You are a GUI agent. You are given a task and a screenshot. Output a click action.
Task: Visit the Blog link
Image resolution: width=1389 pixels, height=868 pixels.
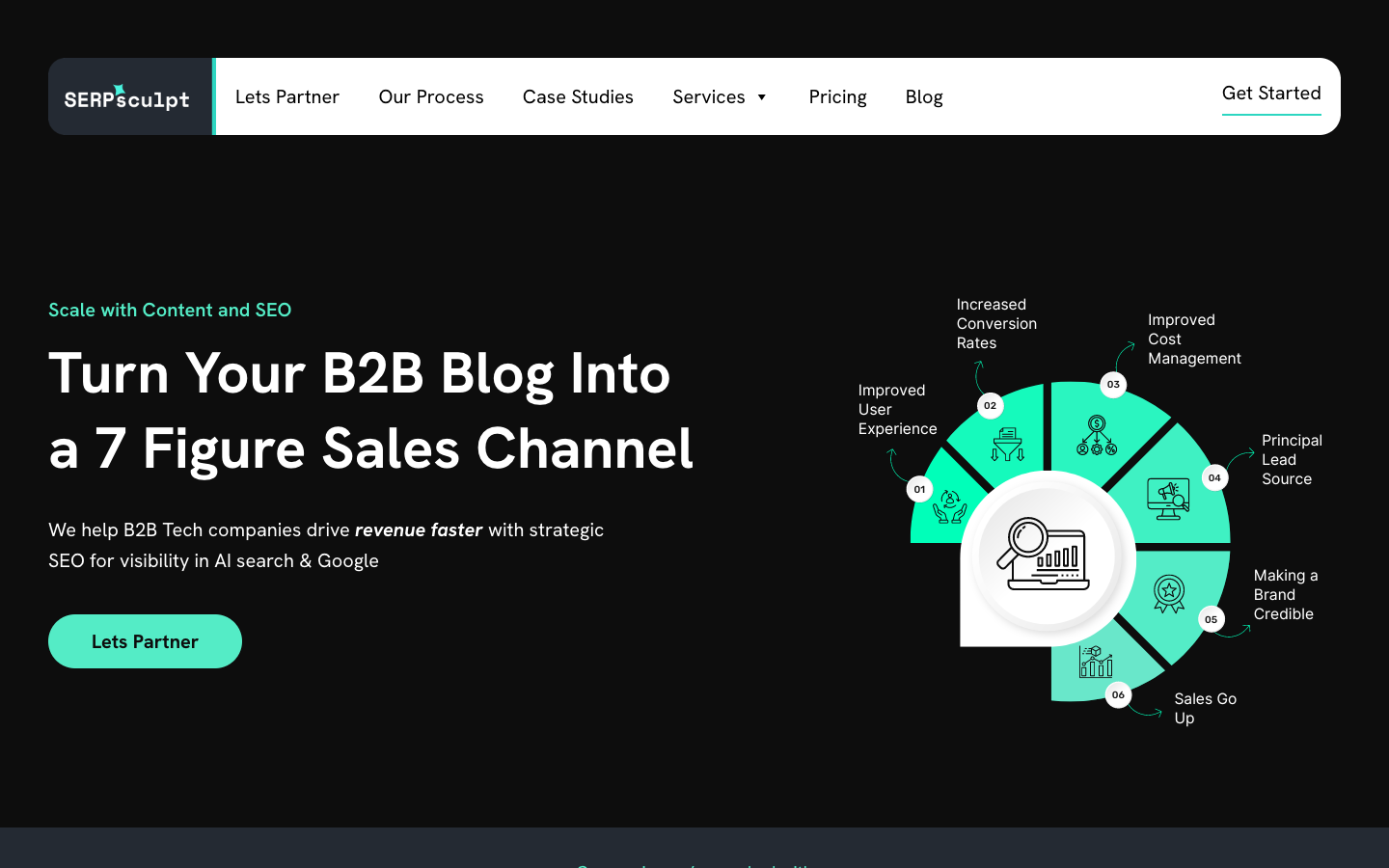pyautogui.click(x=924, y=97)
